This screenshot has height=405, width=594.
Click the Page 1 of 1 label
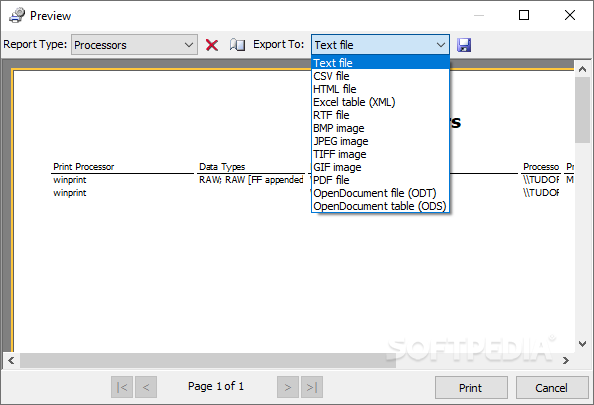(x=216, y=386)
